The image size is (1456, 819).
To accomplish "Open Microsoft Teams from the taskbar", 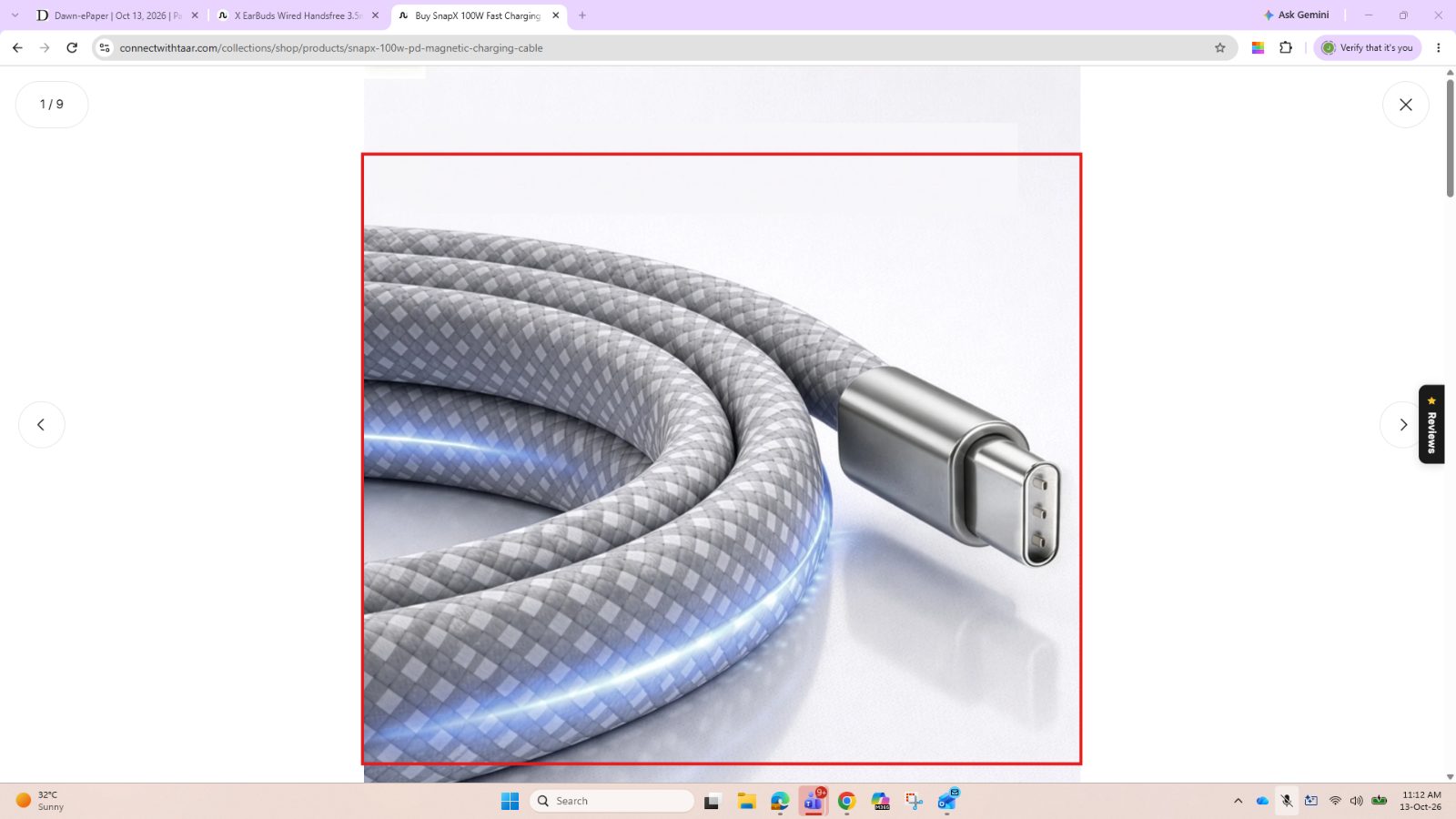I will tap(813, 801).
